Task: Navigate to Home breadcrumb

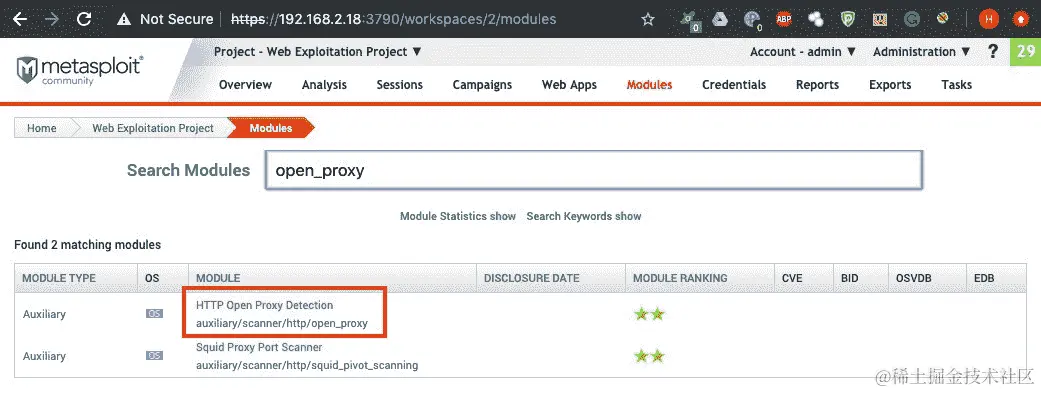Action: pyautogui.click(x=41, y=128)
